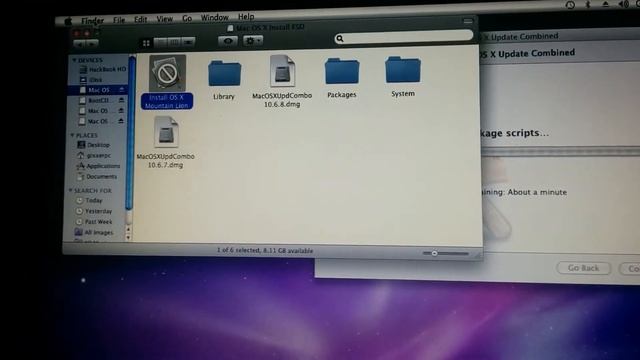Click the Eject icon in the menu bar

click(x=606, y=4)
